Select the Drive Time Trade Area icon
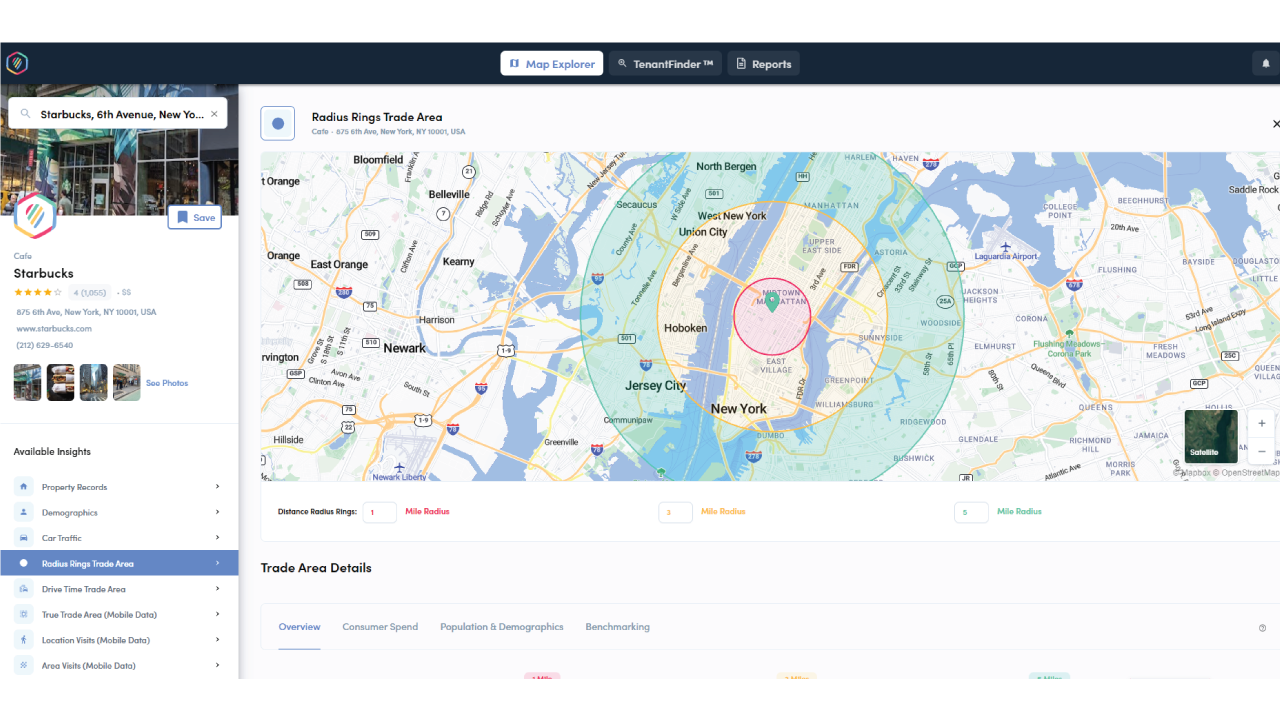The image size is (1280, 720). pos(22,588)
